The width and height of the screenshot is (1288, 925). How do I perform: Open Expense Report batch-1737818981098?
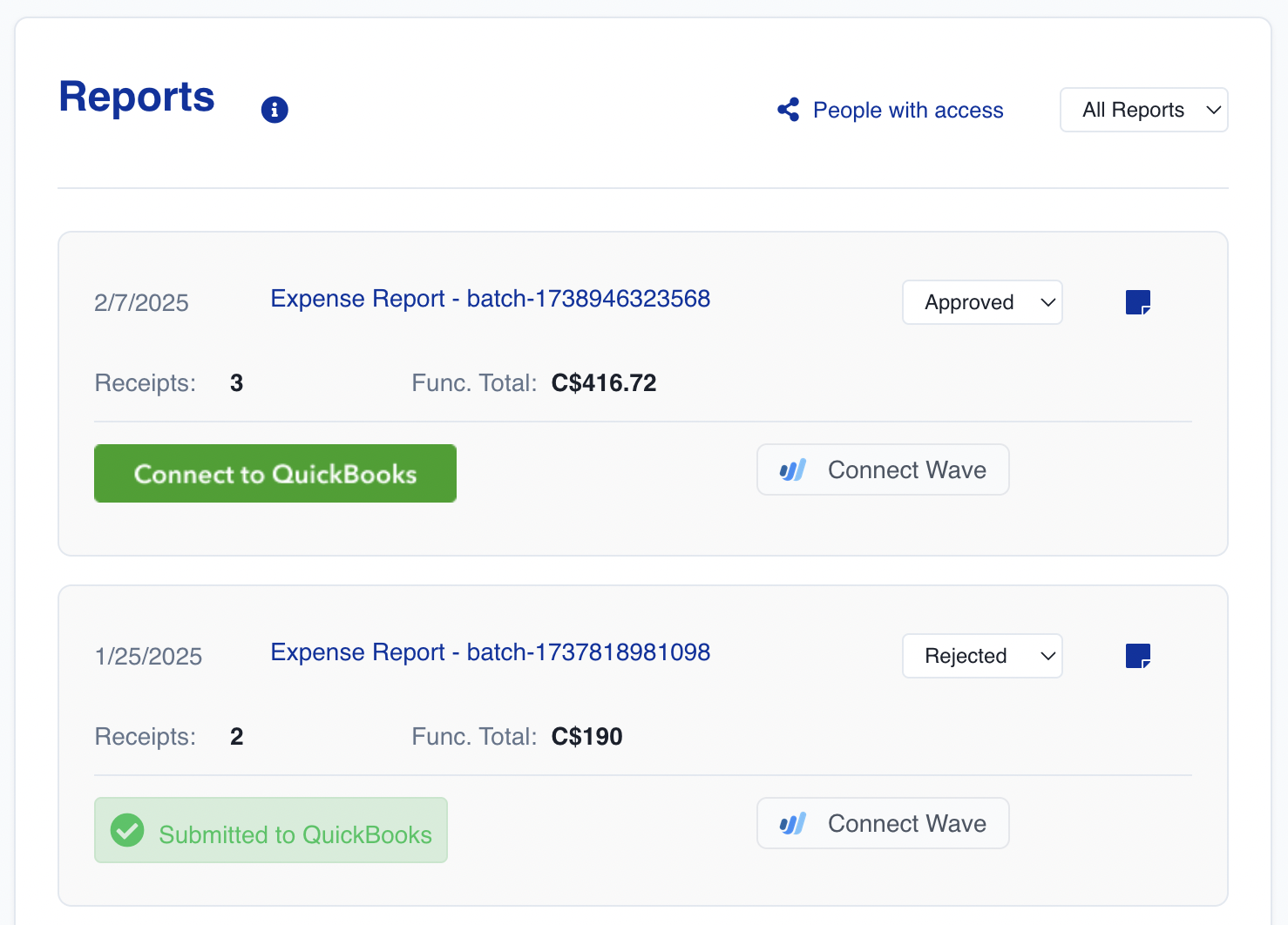click(x=490, y=652)
